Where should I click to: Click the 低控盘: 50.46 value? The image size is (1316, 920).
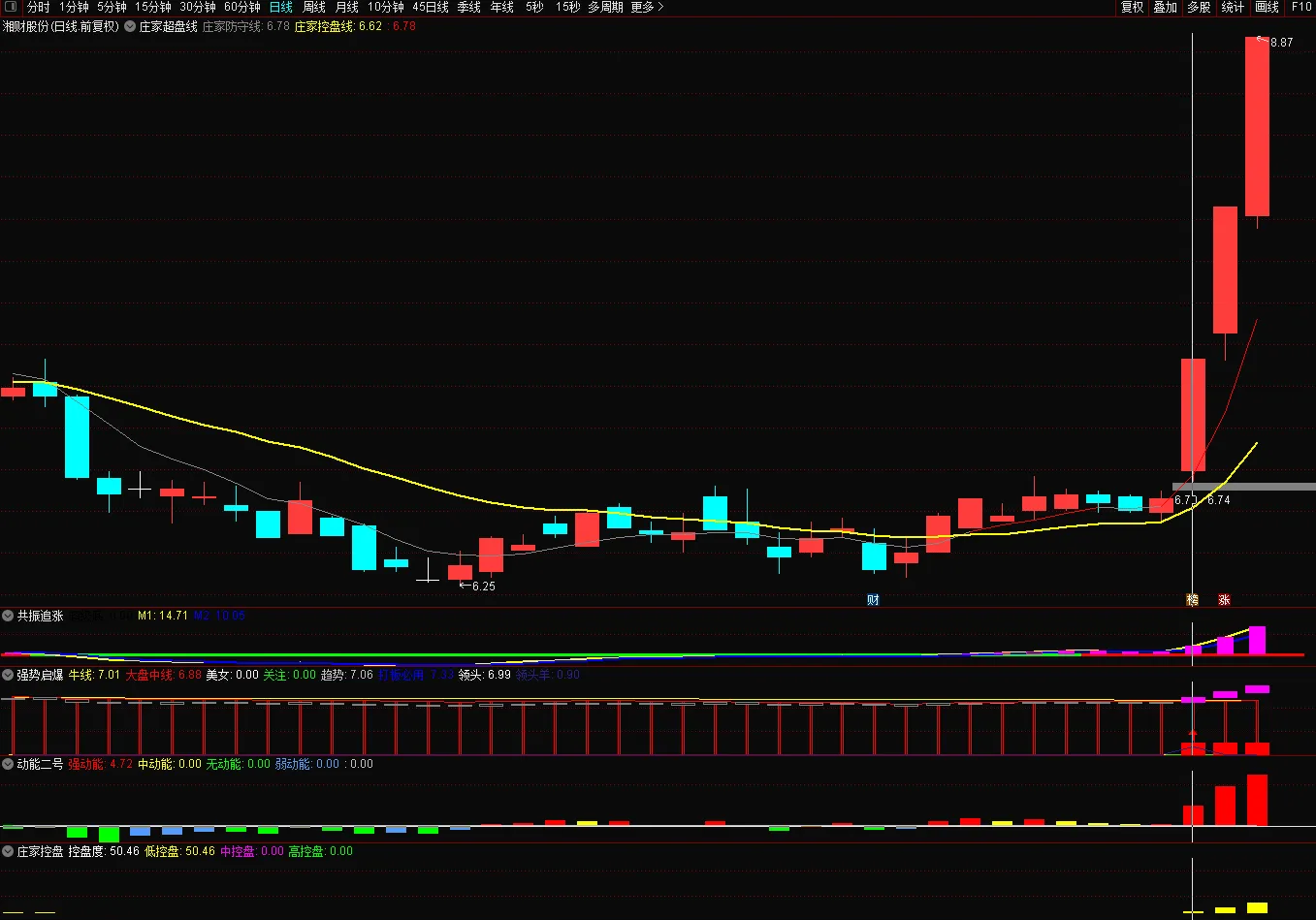pos(179,851)
